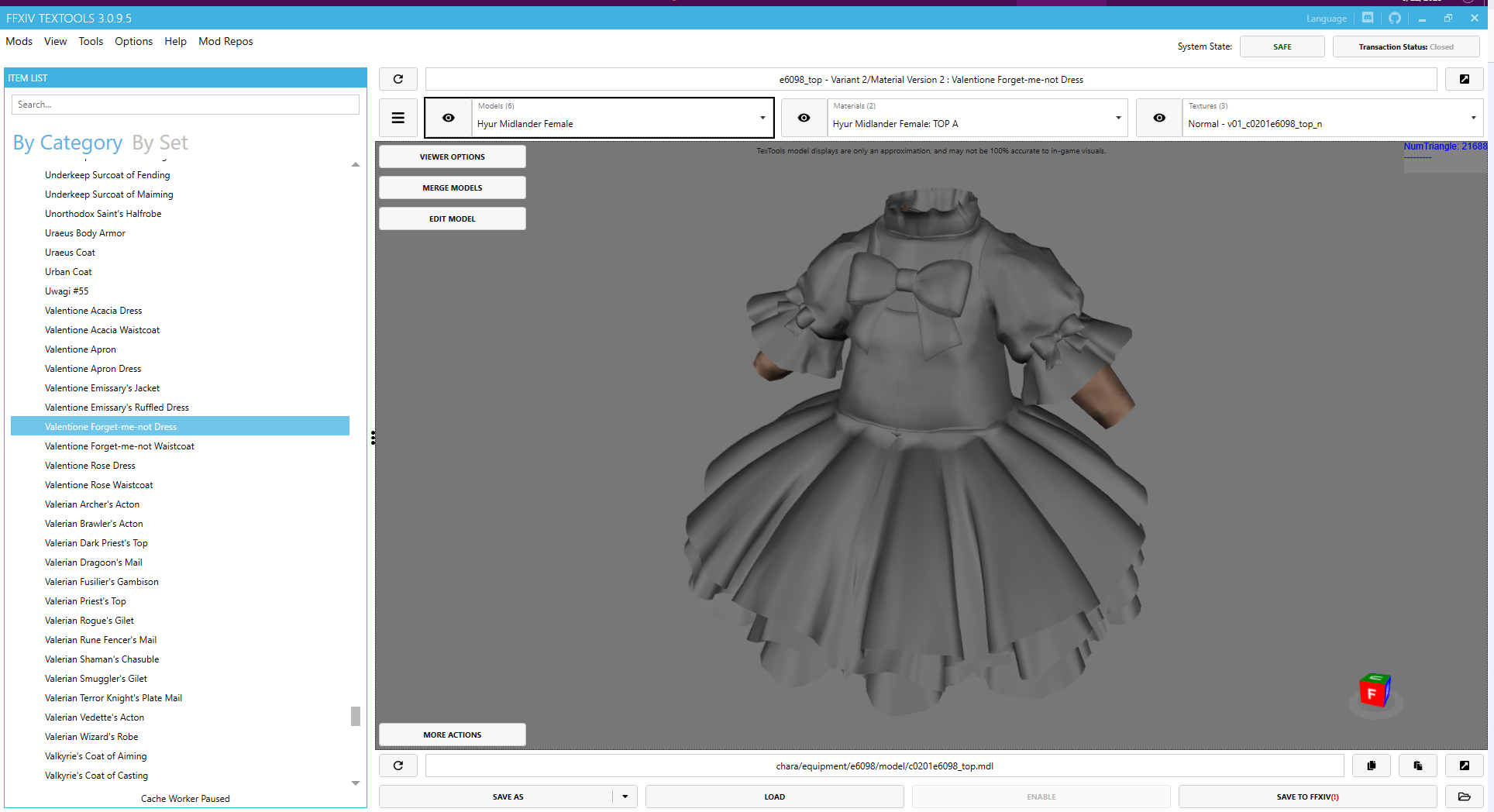Viewport: 1494px width, 812px height.
Task: Click the Merge Models button
Action: 453,188
